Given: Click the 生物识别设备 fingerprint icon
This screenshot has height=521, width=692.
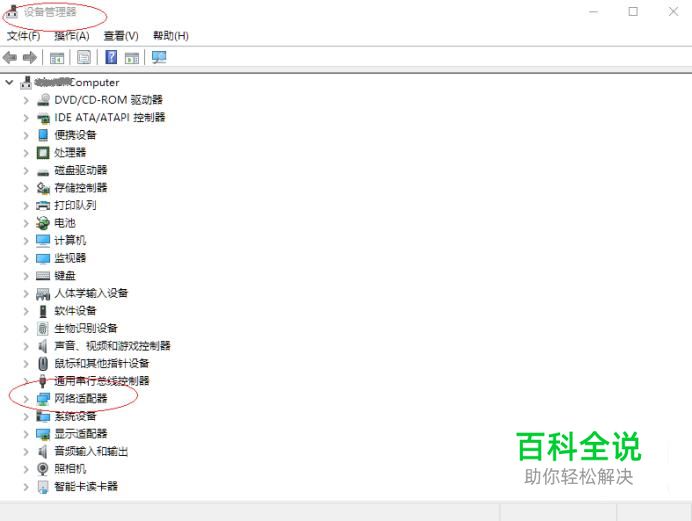Looking at the screenshot, I should point(43,328).
